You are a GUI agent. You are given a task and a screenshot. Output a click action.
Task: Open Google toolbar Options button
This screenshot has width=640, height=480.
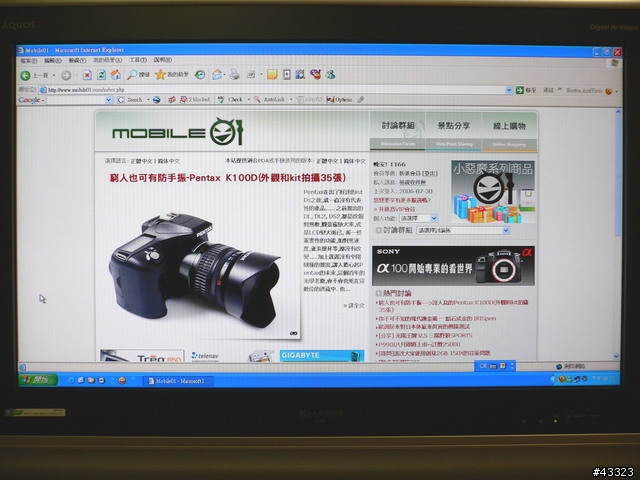click(x=340, y=100)
